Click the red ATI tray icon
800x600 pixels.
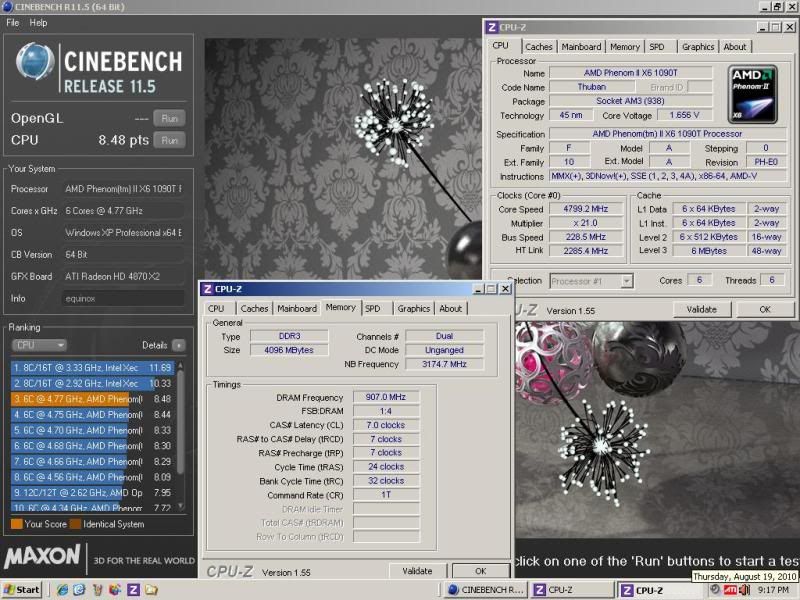[730, 590]
